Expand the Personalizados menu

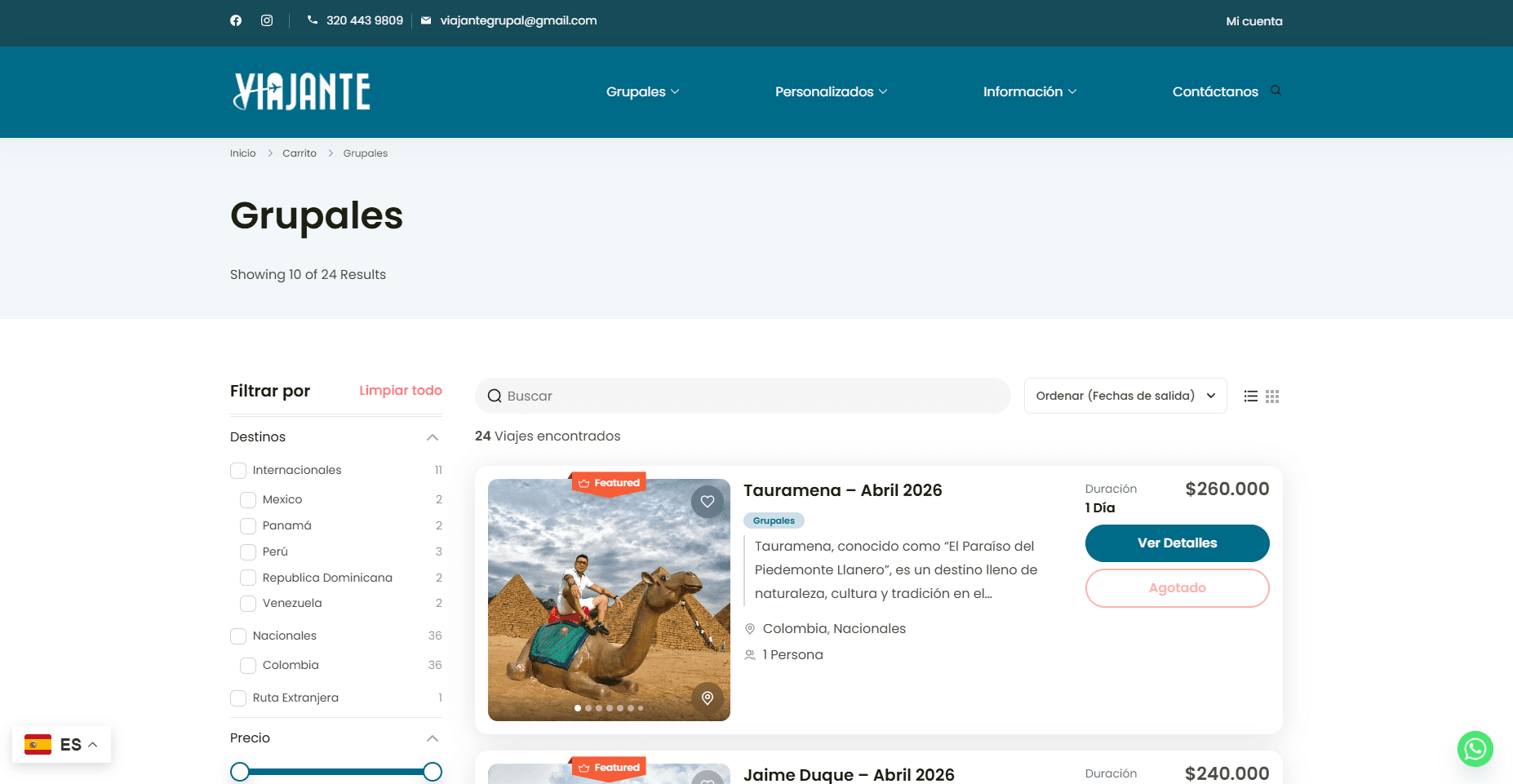[831, 91]
